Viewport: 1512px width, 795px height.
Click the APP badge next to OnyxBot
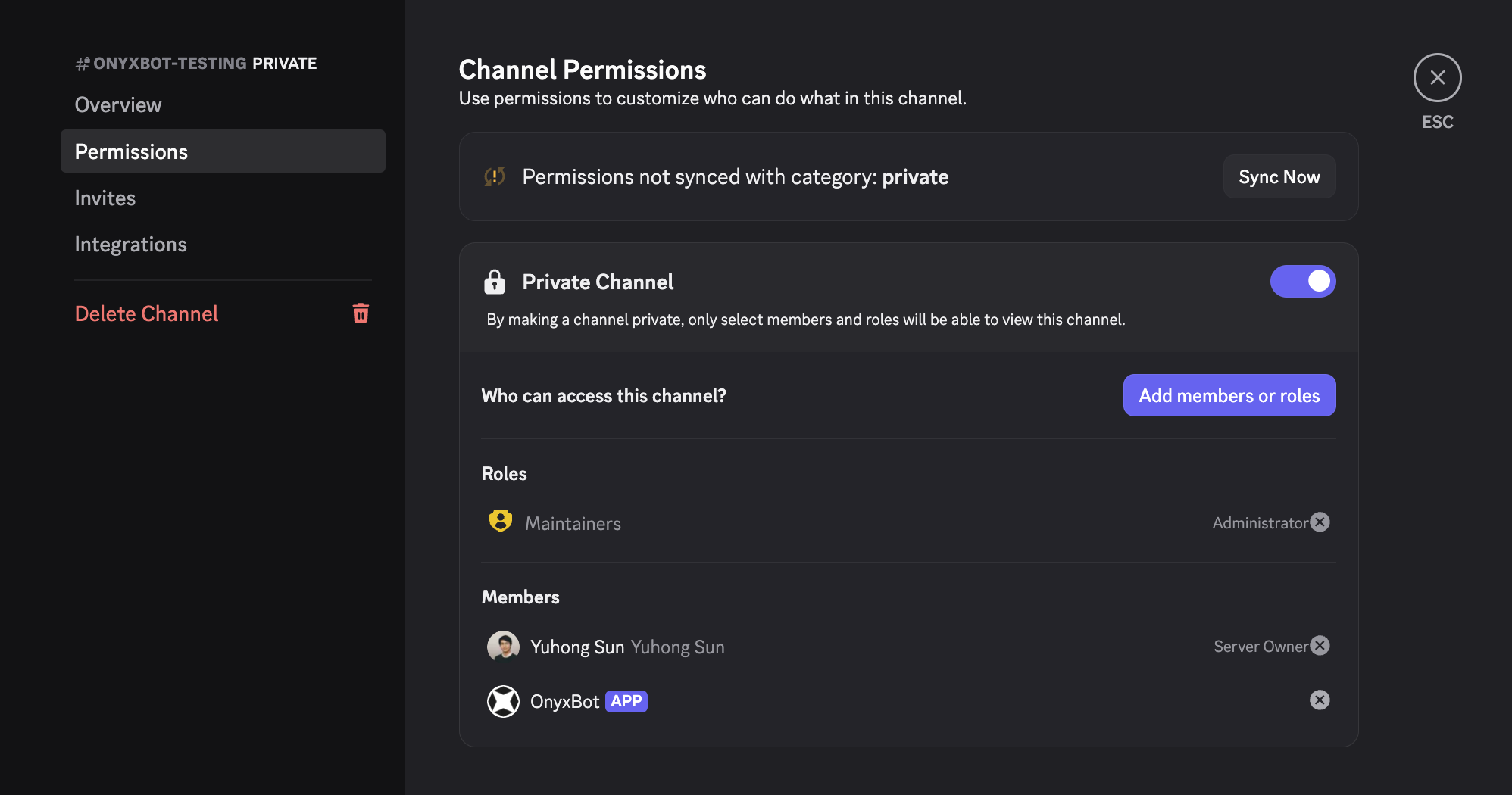[x=626, y=701]
